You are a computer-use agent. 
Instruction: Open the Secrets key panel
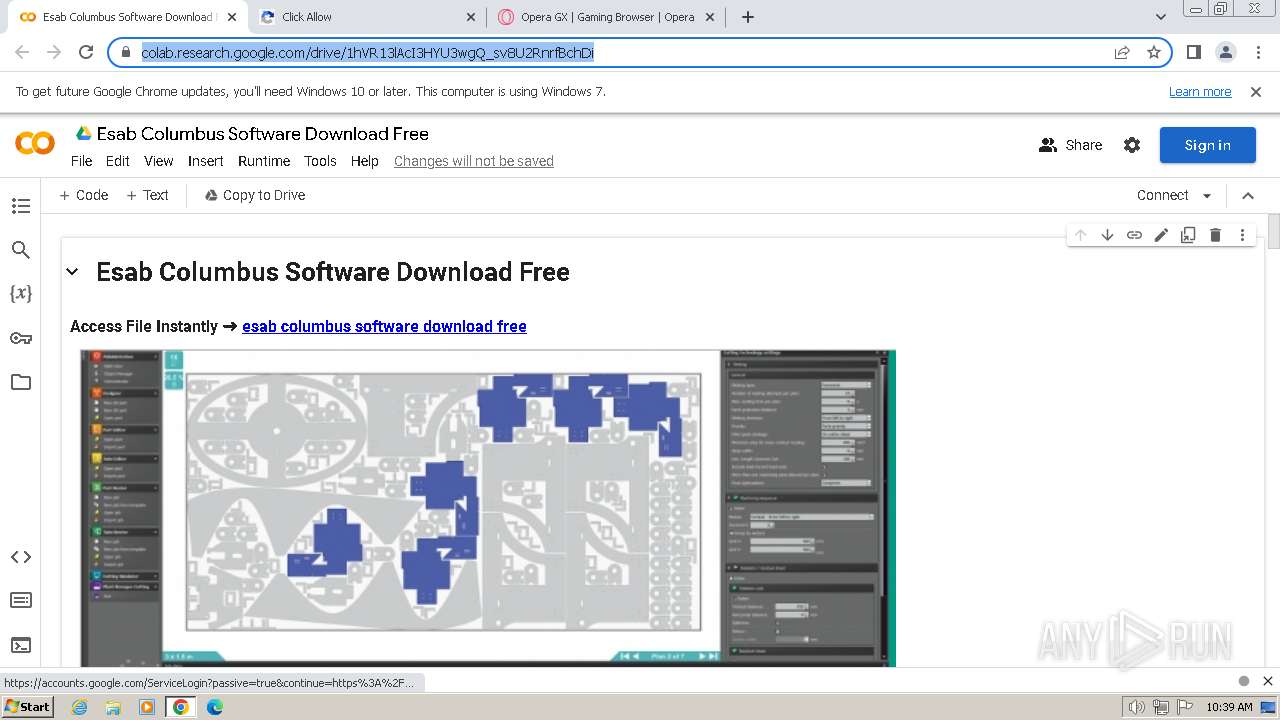pos(20,338)
